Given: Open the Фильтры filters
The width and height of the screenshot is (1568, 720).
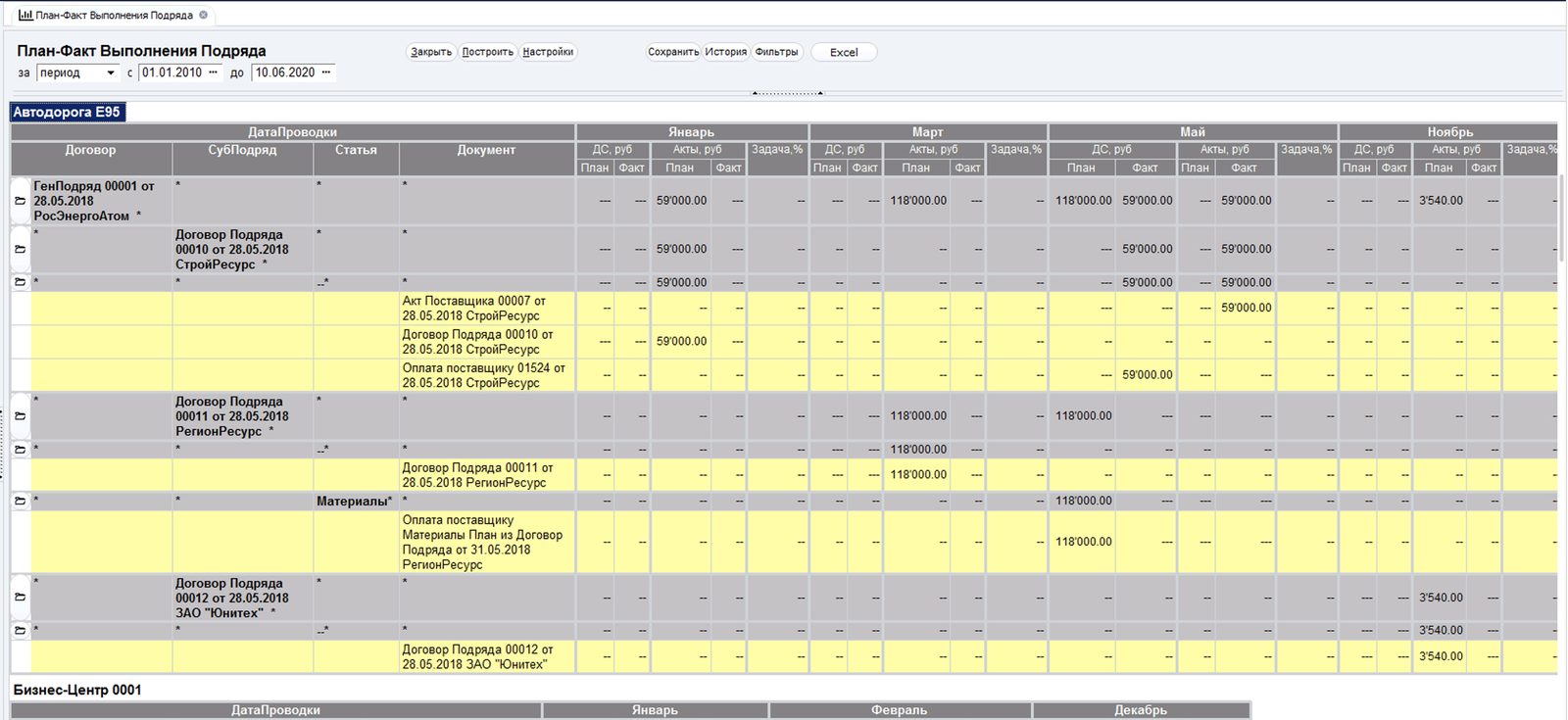Looking at the screenshot, I should [777, 52].
